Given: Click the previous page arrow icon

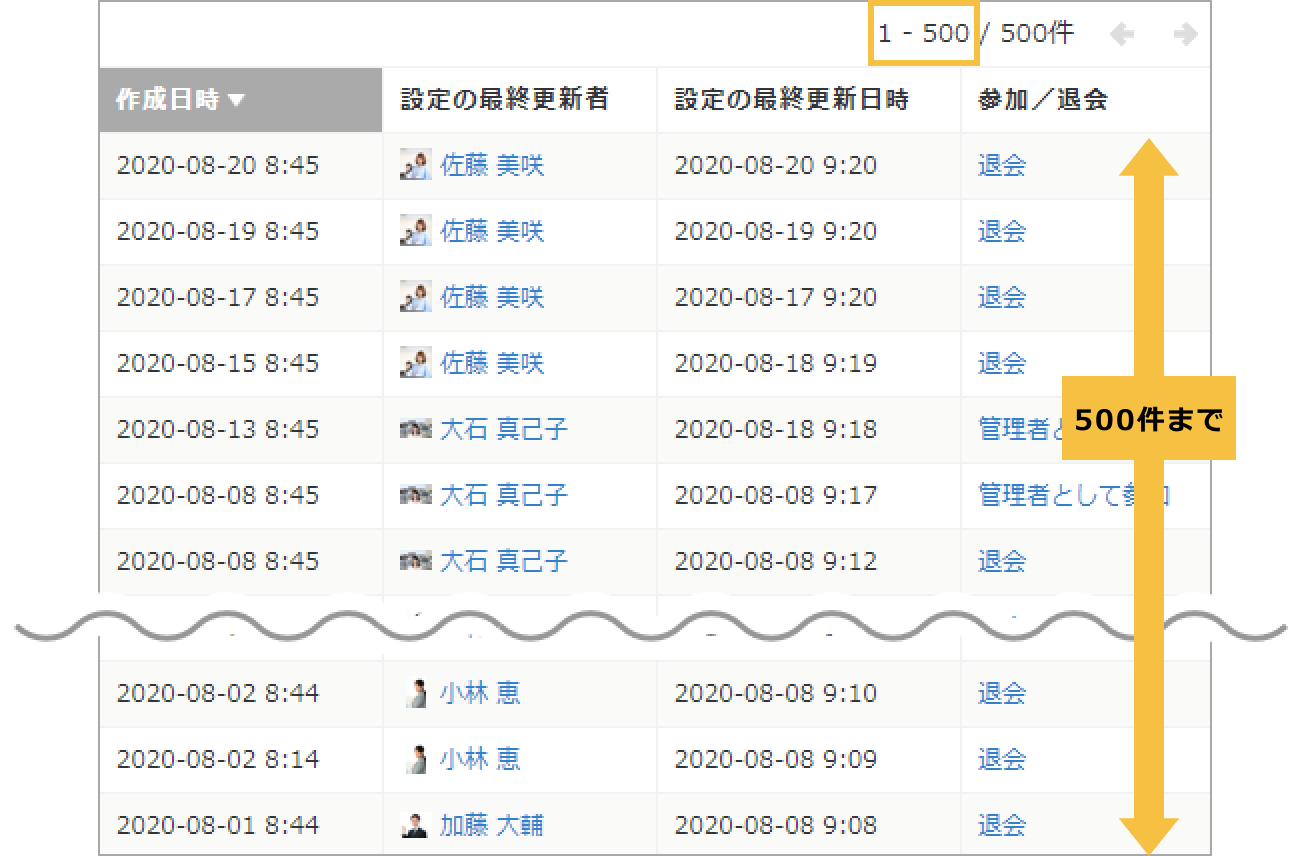Looking at the screenshot, I should tap(1122, 33).
